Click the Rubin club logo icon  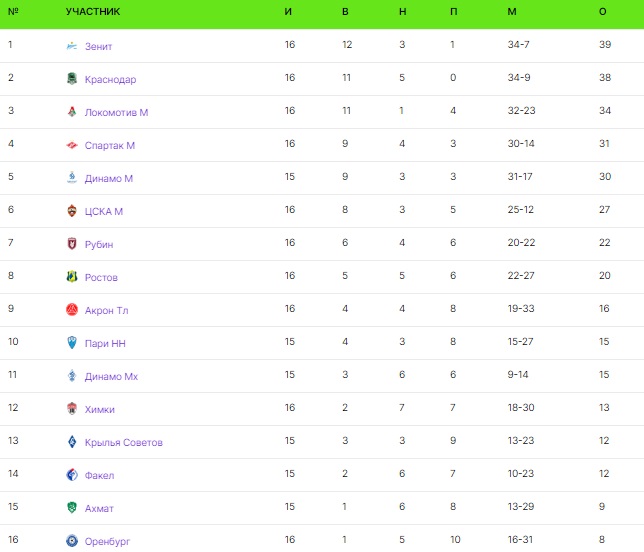71,244
